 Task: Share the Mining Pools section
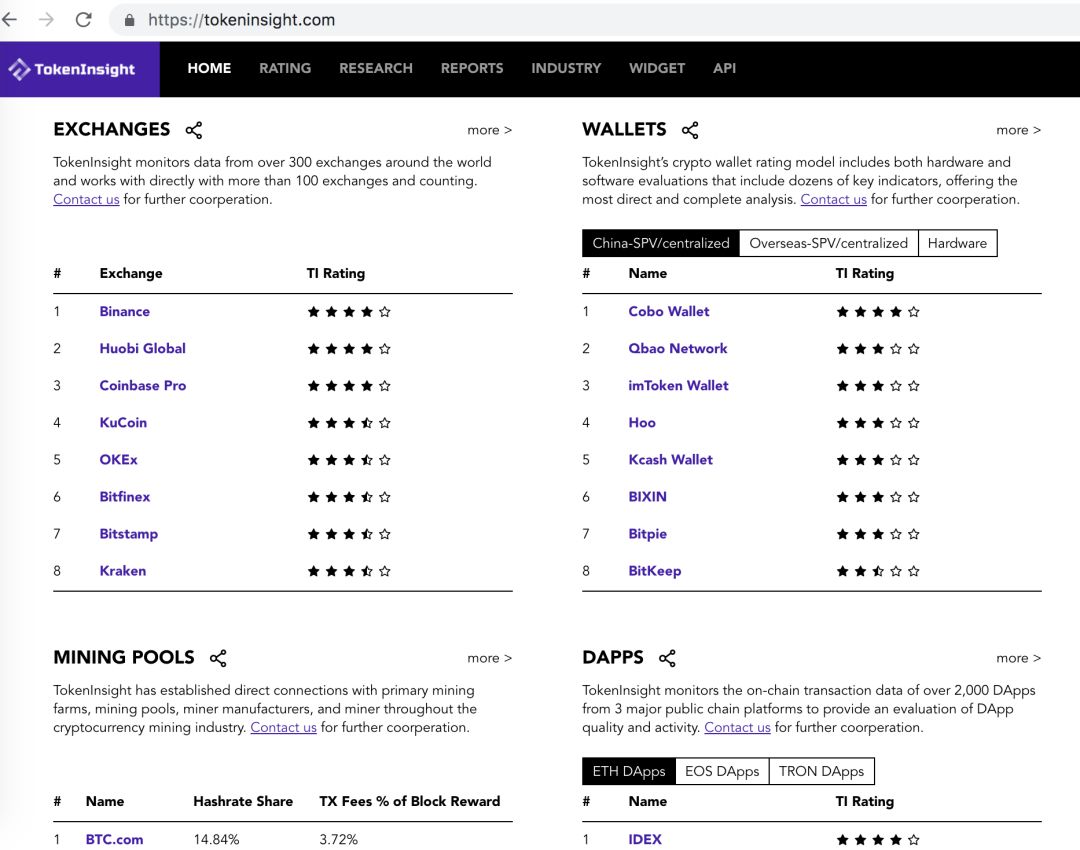[x=218, y=658]
